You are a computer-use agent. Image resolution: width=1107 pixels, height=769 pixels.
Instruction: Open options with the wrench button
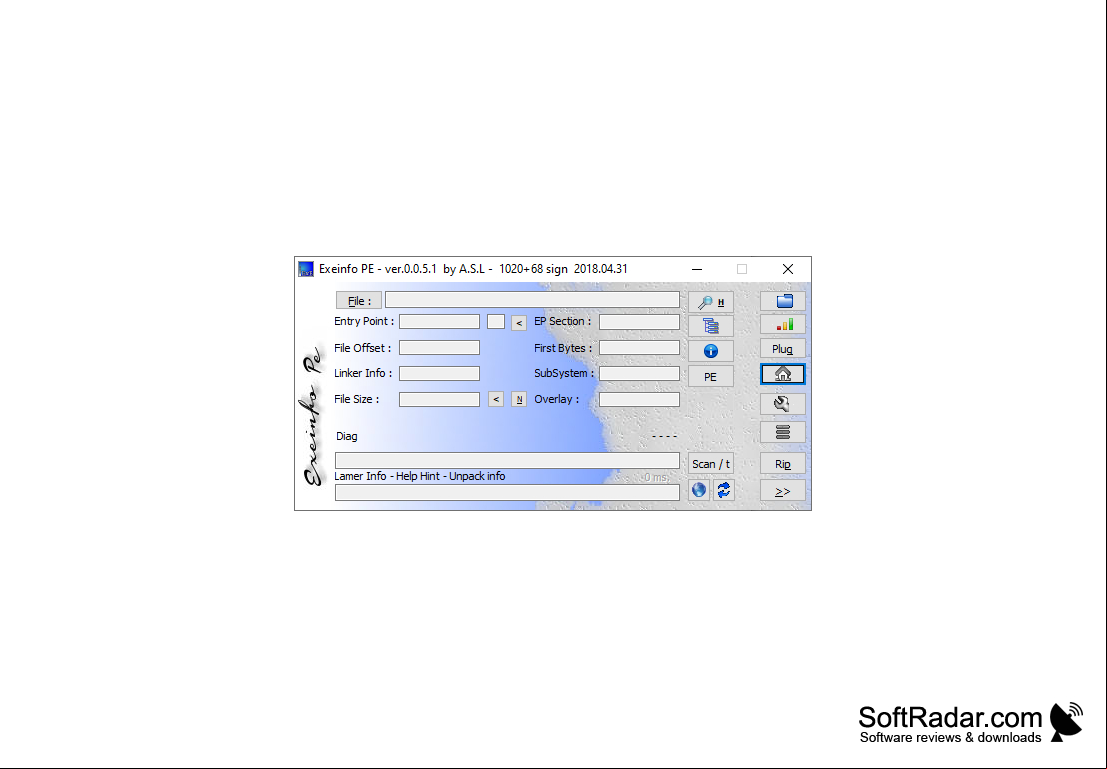[x=783, y=403]
